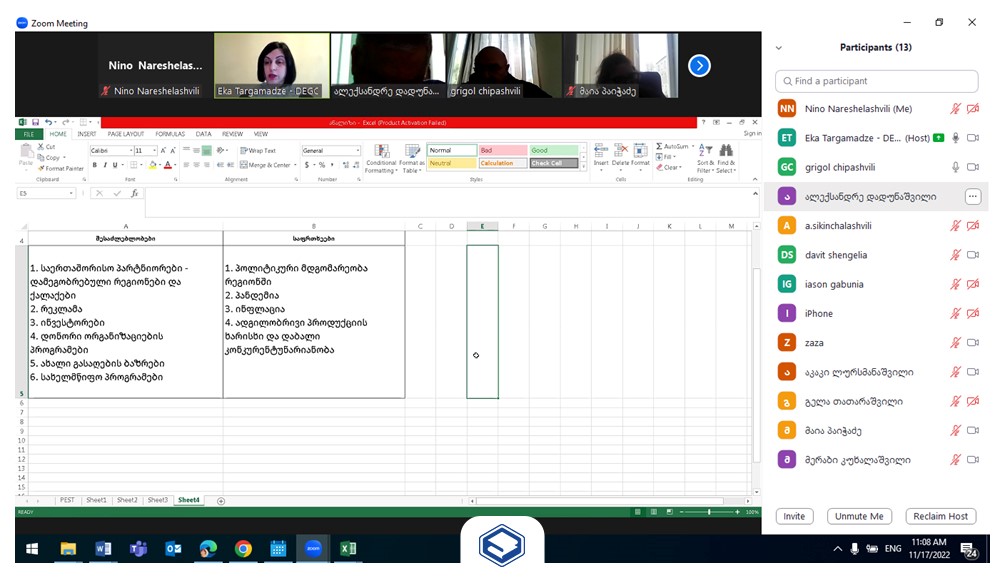Click the AutoSum sigma icon
Viewport: 1005px width, 578px height.
[659, 147]
